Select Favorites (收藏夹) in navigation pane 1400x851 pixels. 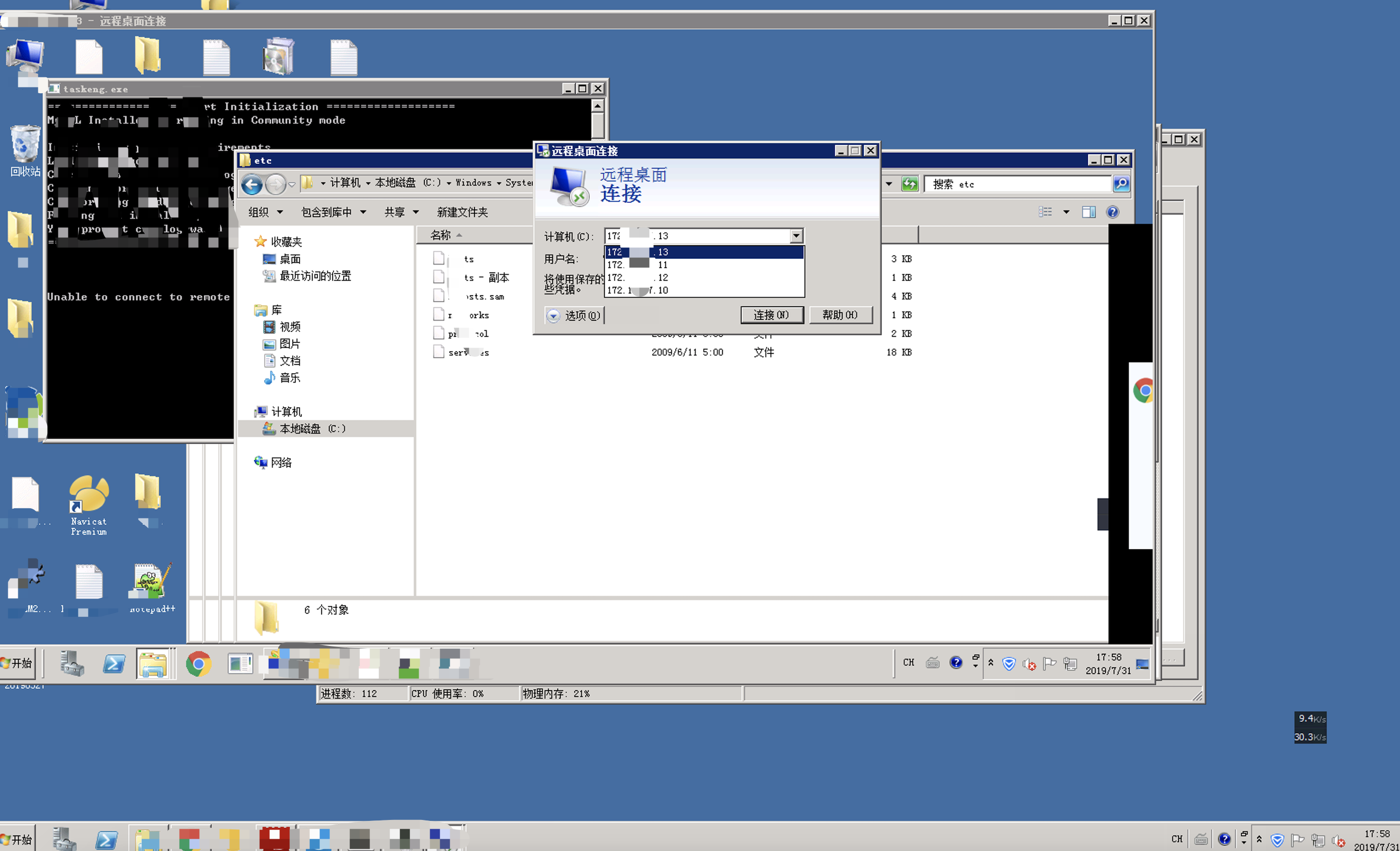(x=279, y=242)
